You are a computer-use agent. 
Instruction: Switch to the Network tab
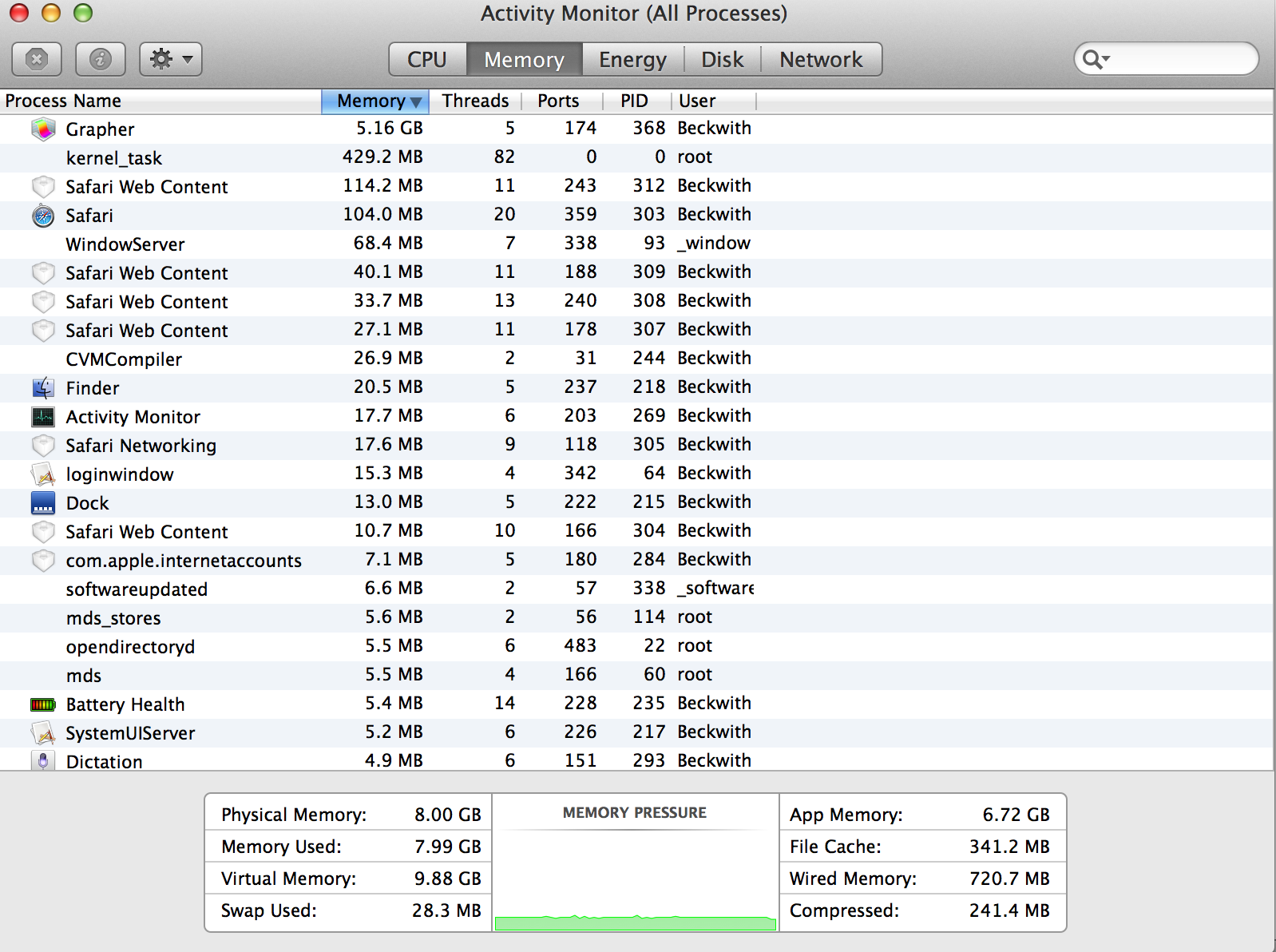[821, 60]
